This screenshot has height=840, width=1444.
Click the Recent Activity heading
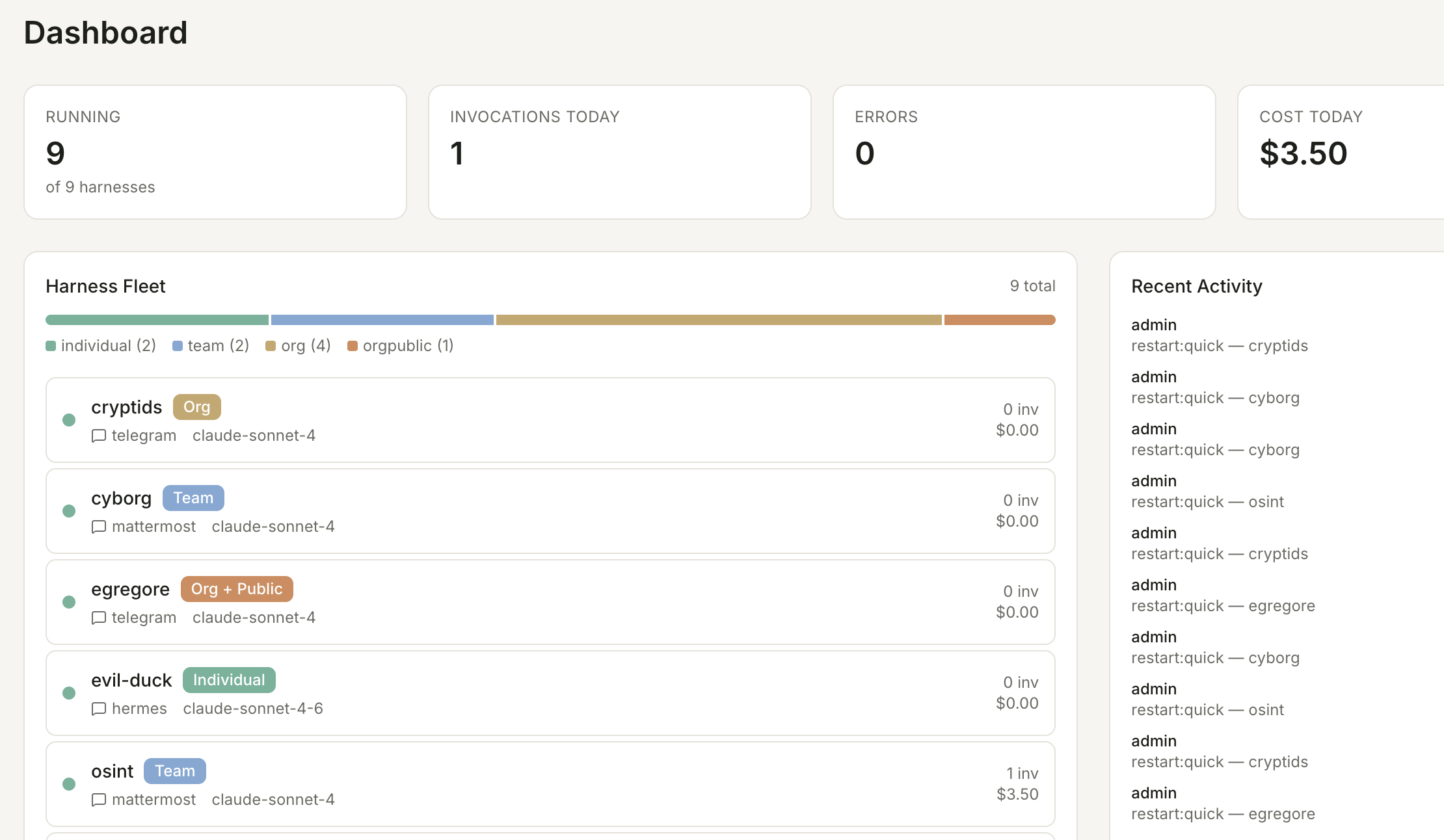pyautogui.click(x=1197, y=287)
